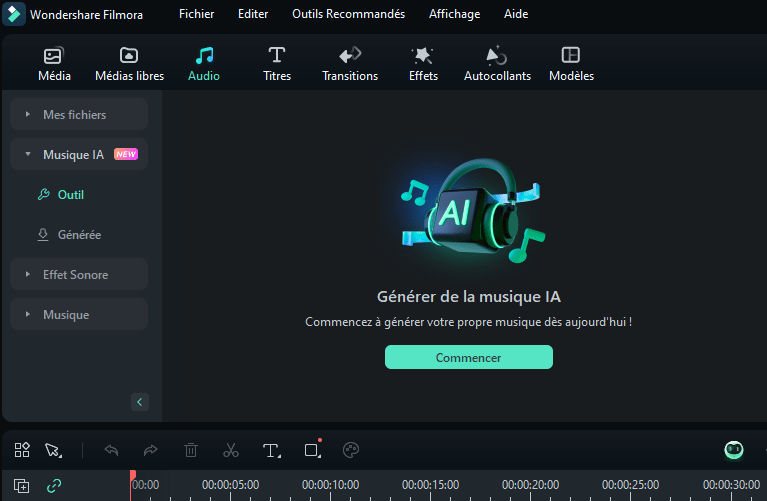Open the Outils Recommandés menu

[348, 14]
